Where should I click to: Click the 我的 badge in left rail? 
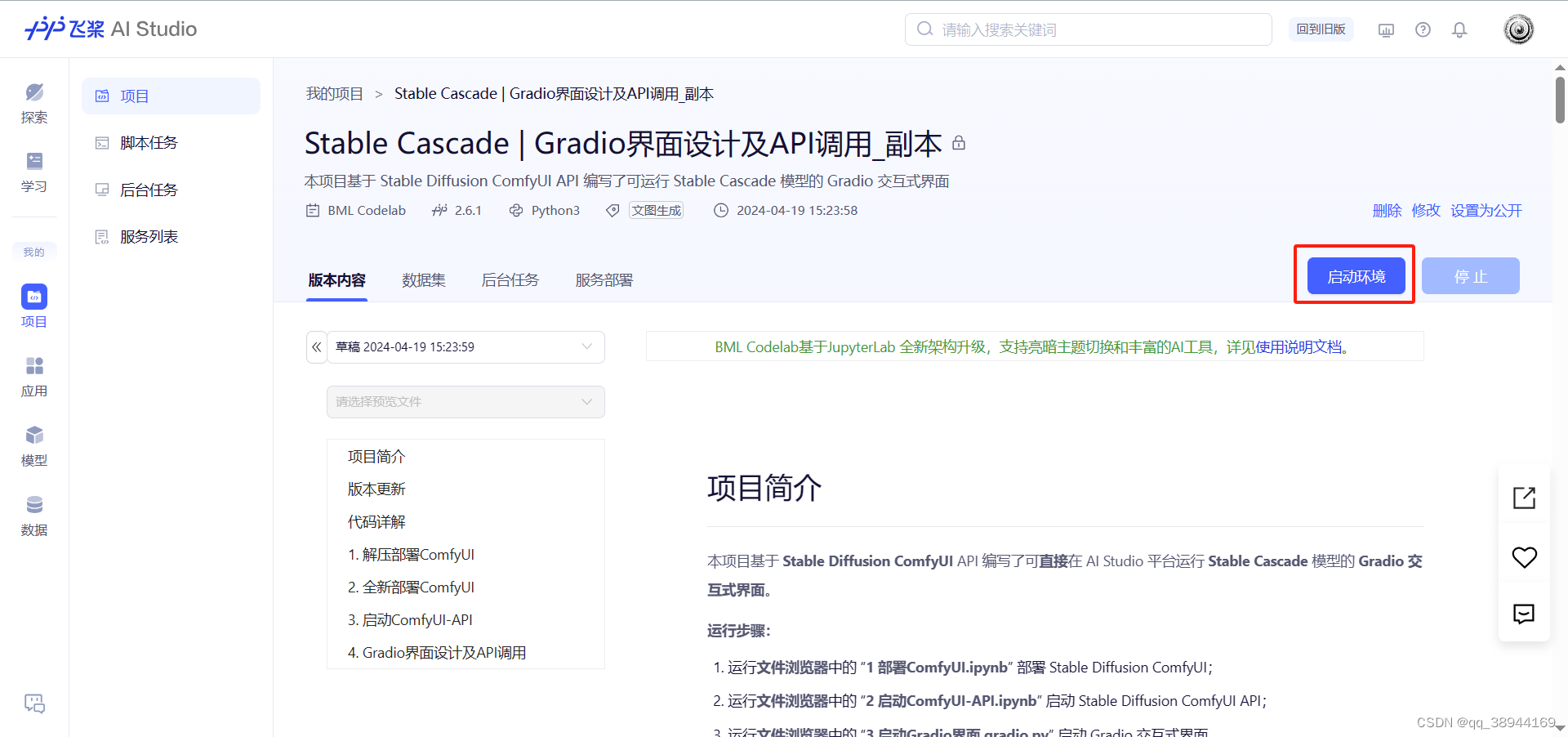click(x=34, y=252)
